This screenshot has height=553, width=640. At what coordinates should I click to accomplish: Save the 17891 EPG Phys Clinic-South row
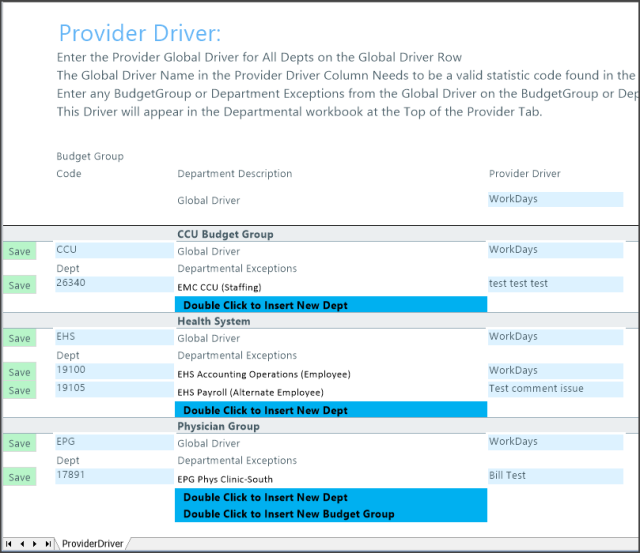pos(19,477)
